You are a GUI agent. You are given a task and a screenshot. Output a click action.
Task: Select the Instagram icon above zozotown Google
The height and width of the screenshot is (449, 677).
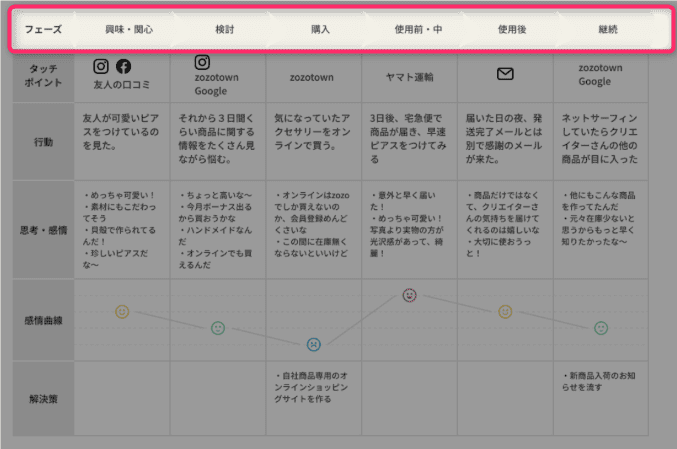[x=202, y=63]
